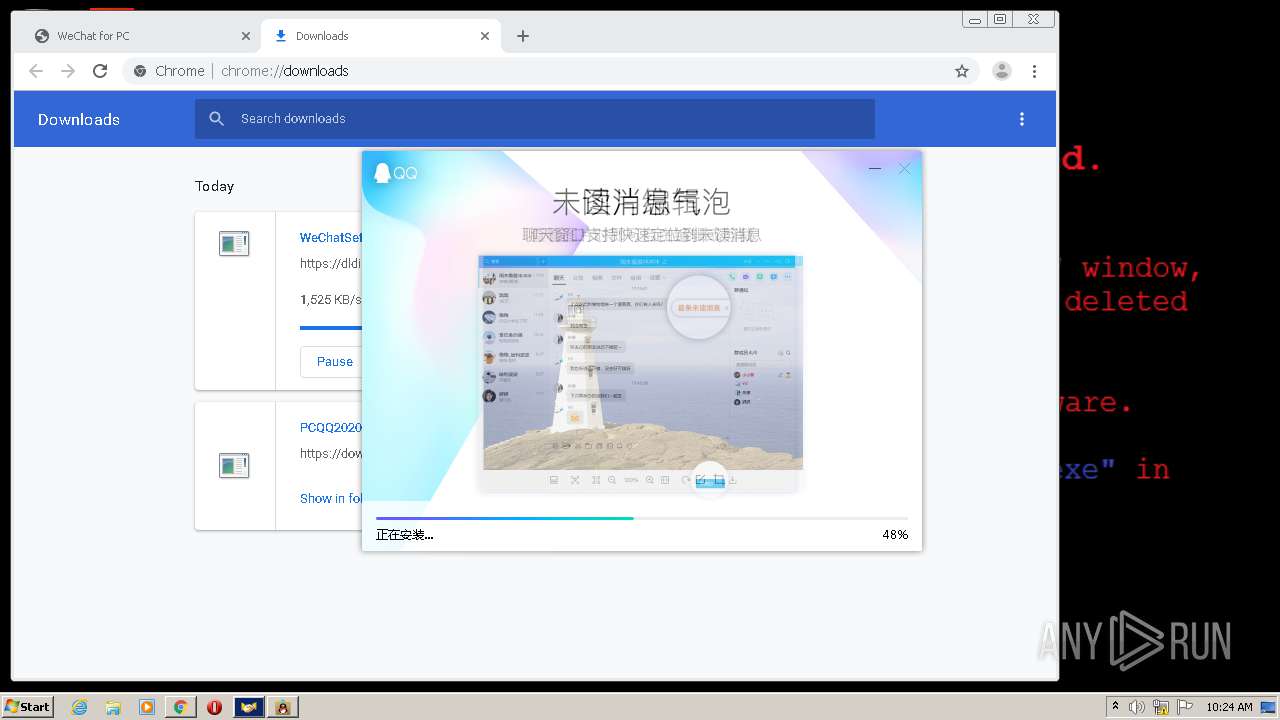Switch to the WeChat for PC tab

coord(140,36)
